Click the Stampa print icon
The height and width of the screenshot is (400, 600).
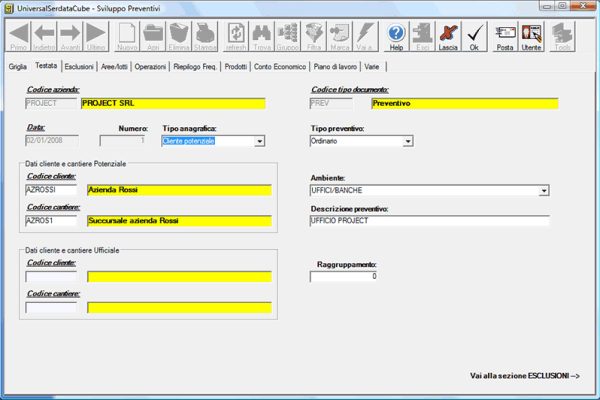(206, 37)
